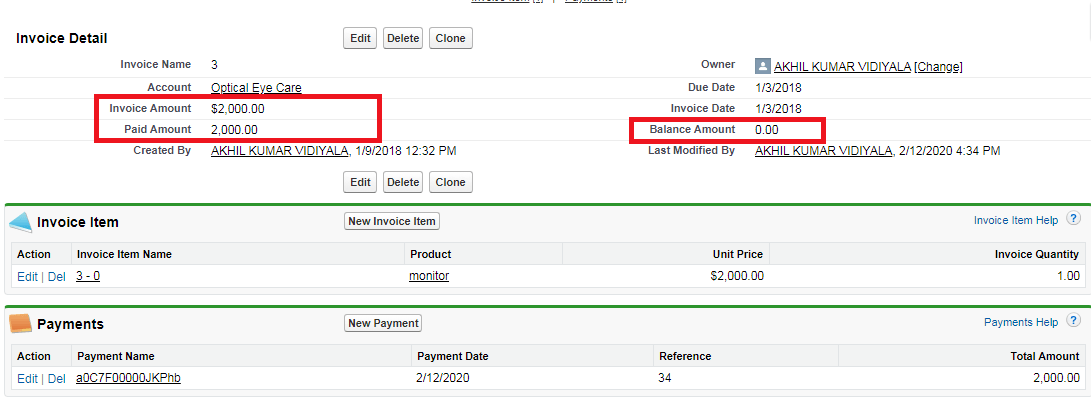Click the top Delete button in Invoice Detail
1091x408 pixels.
[404, 38]
